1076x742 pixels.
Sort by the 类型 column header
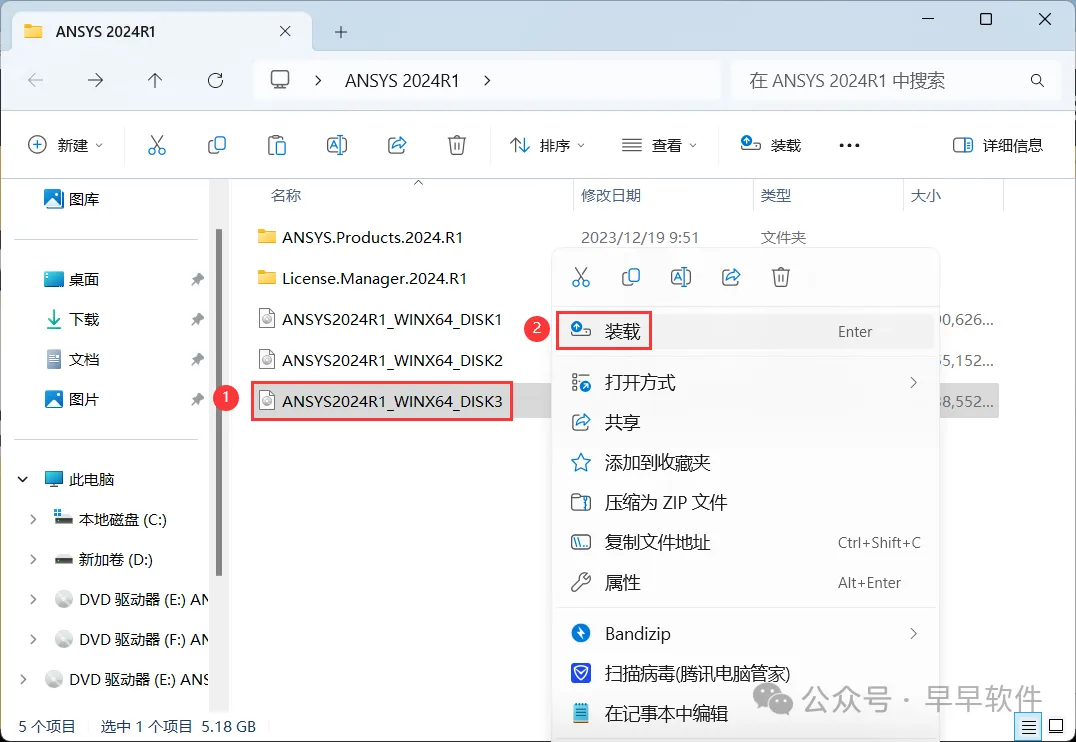point(775,196)
